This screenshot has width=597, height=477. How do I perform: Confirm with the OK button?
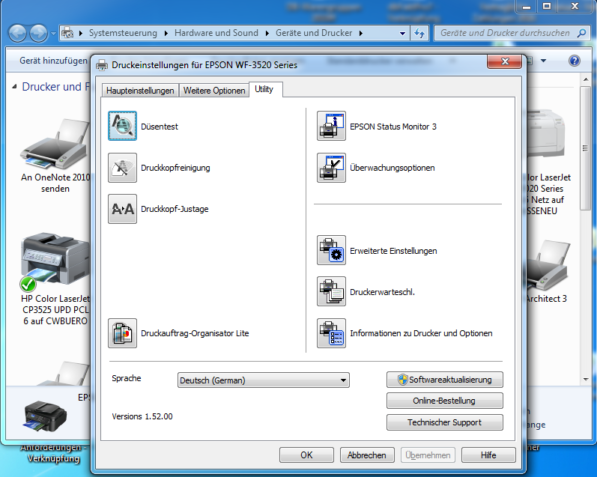click(x=306, y=455)
